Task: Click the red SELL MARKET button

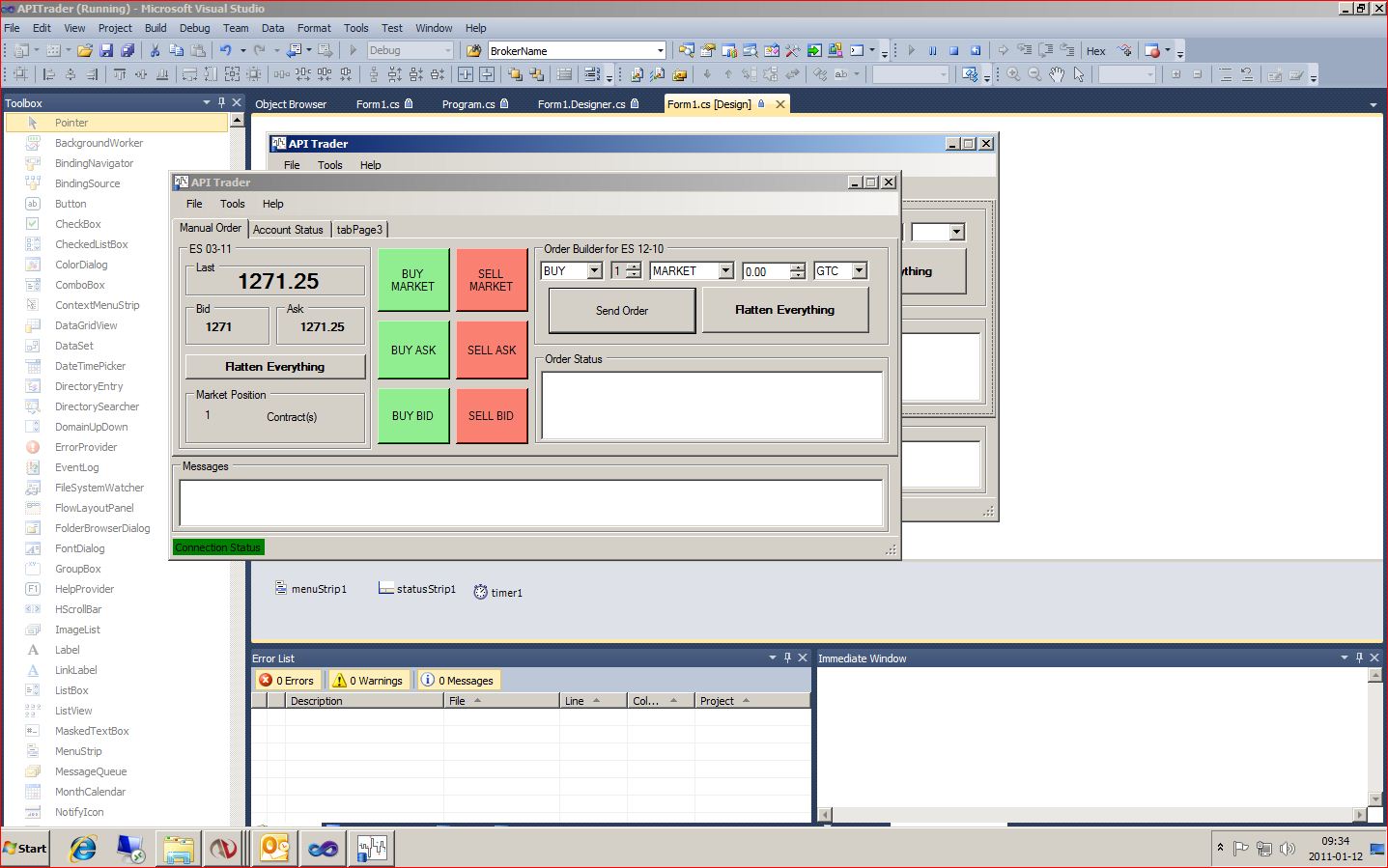Action: 492,280
